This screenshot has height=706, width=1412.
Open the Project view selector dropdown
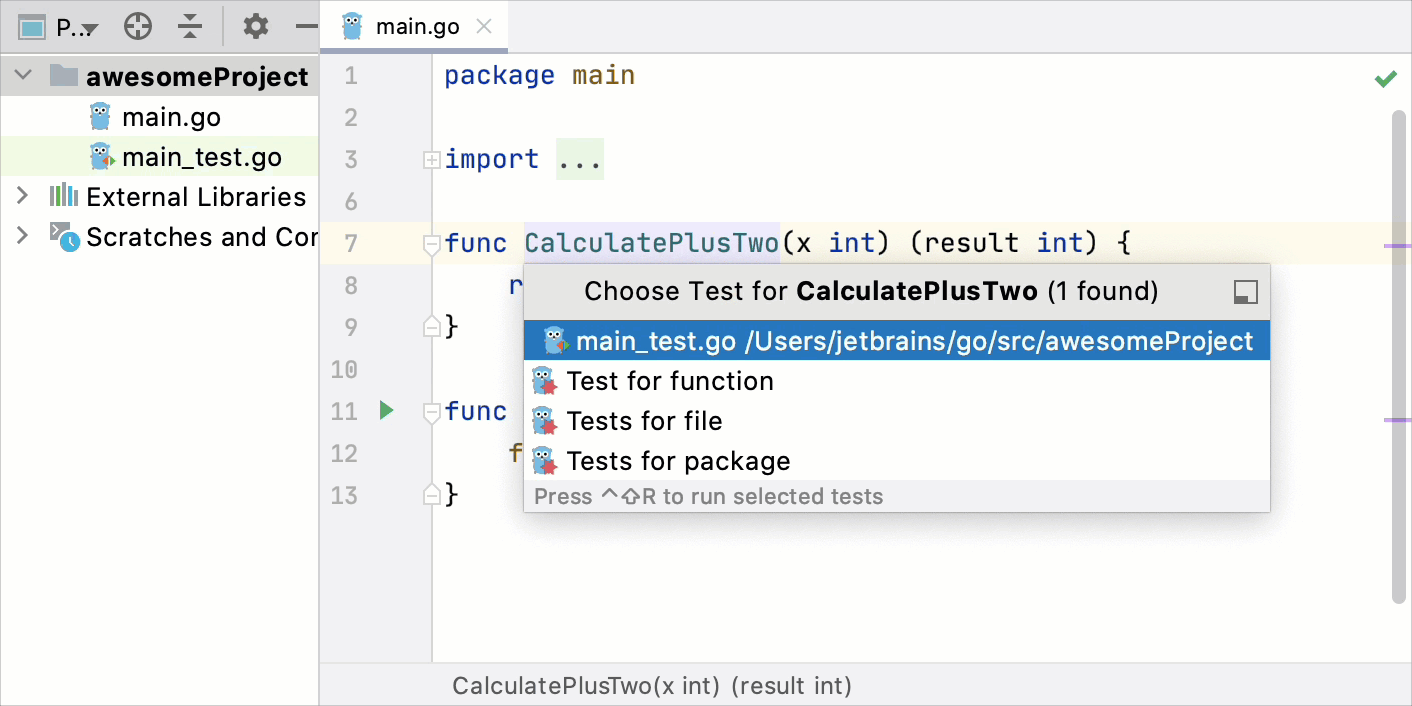[x=60, y=27]
